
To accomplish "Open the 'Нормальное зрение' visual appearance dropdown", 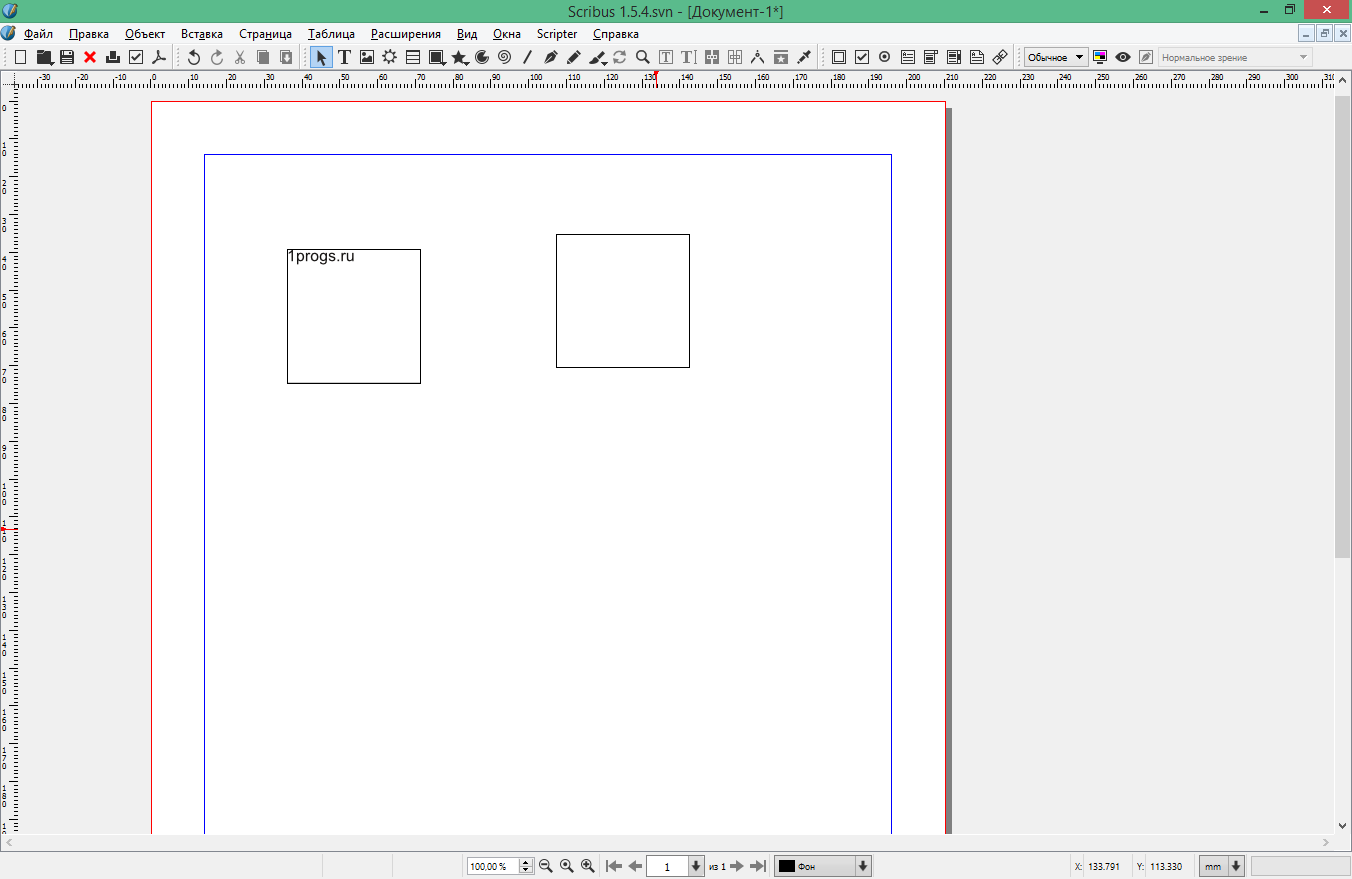I will pos(1235,57).
